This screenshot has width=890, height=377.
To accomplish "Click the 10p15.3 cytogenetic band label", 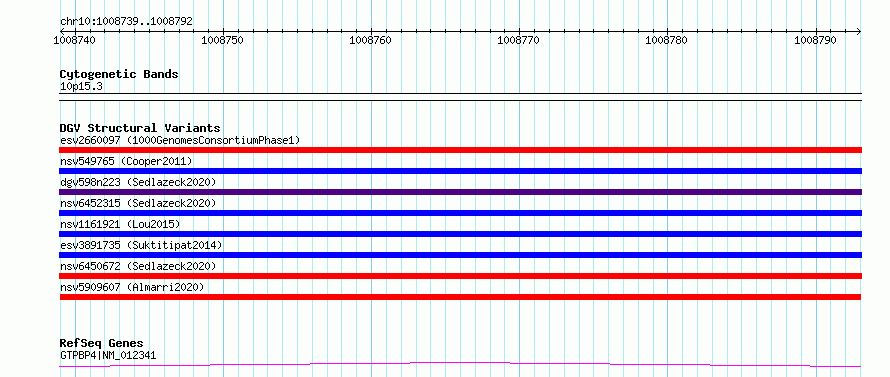I will pos(81,87).
